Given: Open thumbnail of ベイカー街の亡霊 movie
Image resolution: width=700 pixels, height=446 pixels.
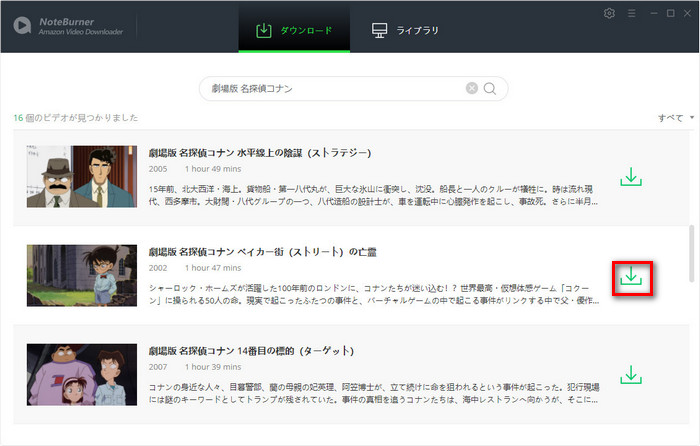Looking at the screenshot, I should pyautogui.click(x=82, y=275).
